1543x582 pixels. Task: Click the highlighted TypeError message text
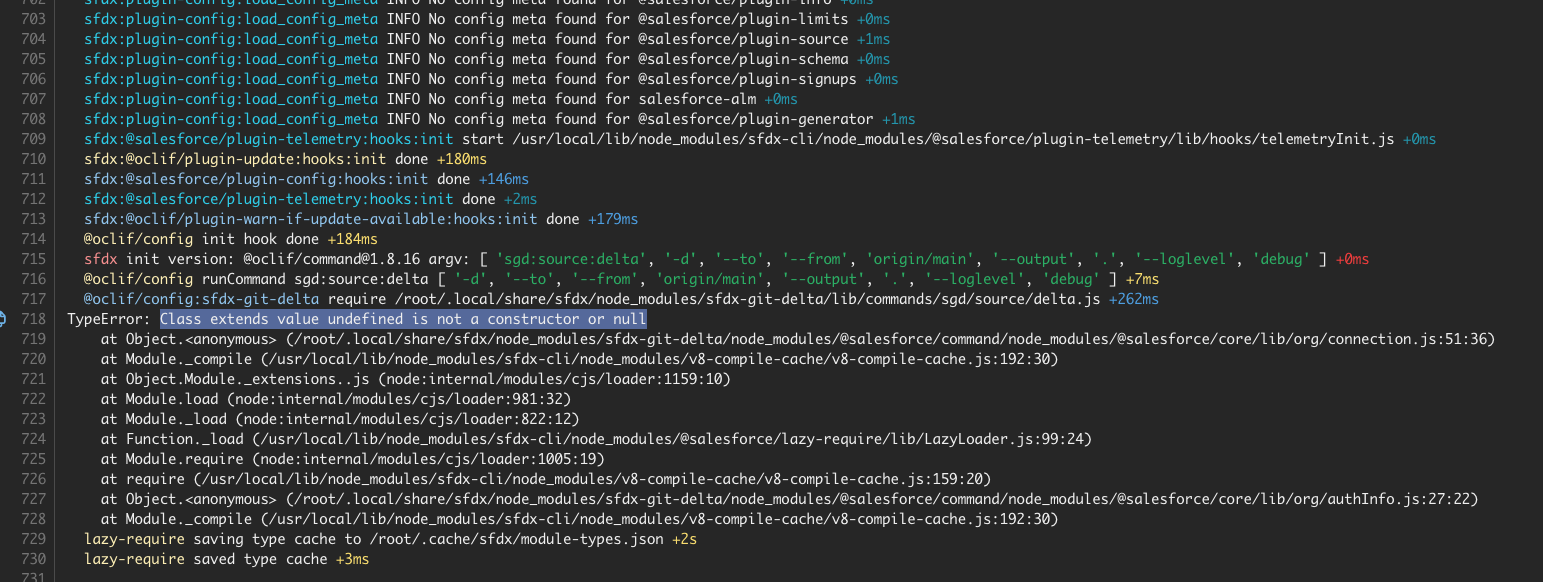pos(404,318)
